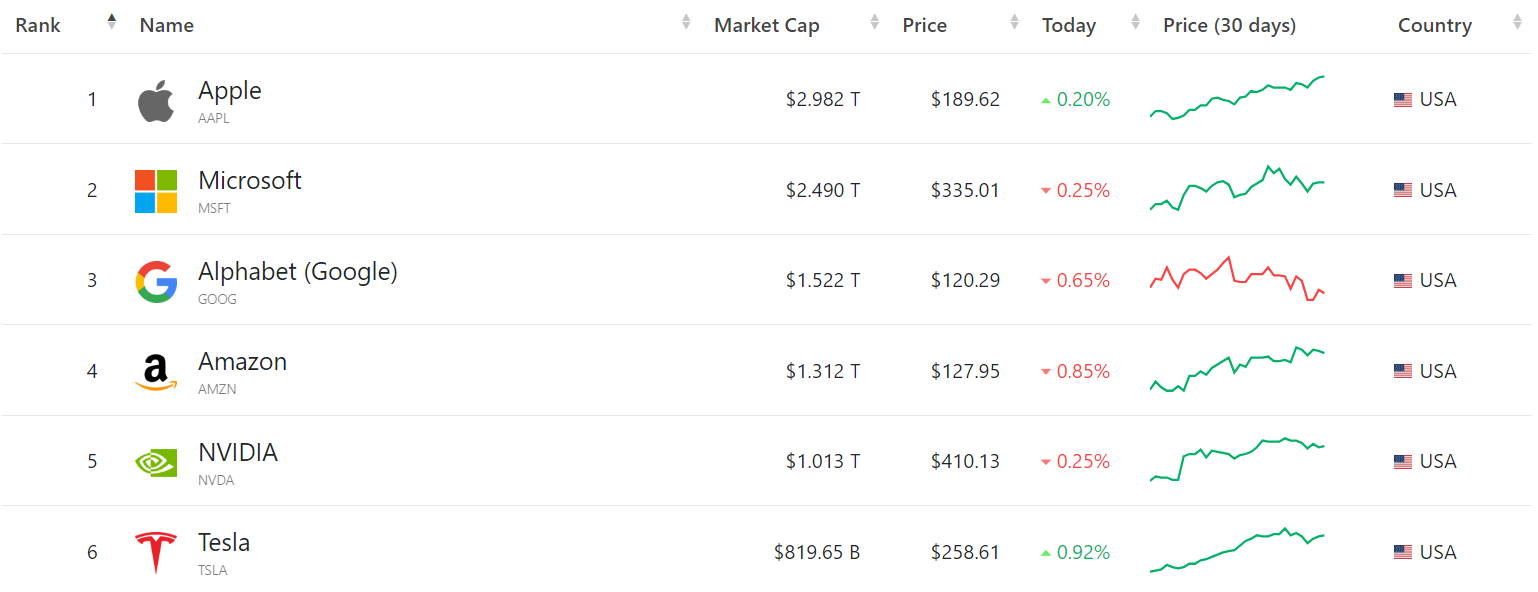Sort by Market Cap arrows
Image resolution: width=1538 pixels, height=592 pixels.
tap(875, 22)
